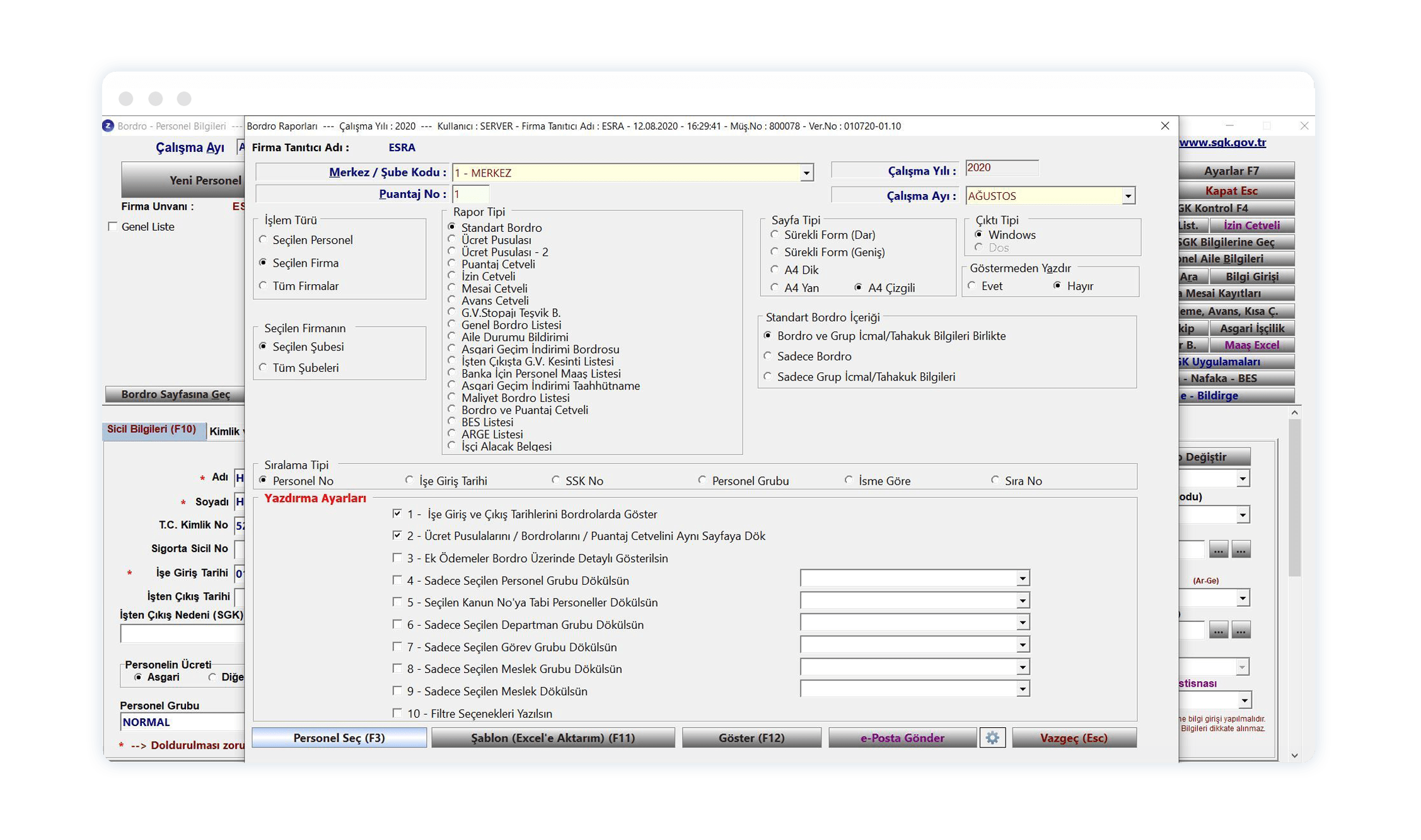Open dropdown for option 7 Görev Grubu

point(1022,645)
